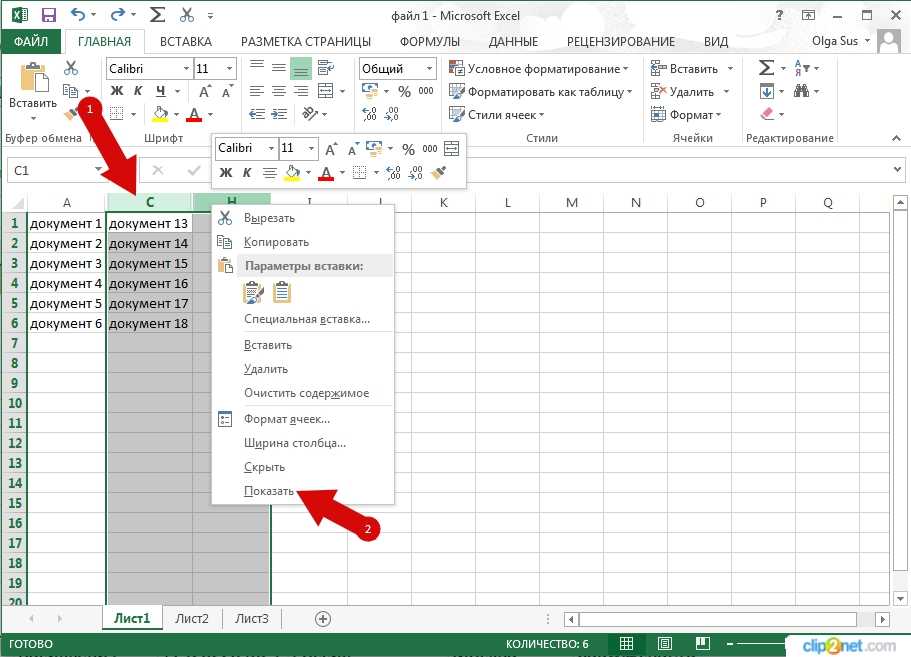Switch to Лист2 sheet tab
911x657 pixels.
click(x=192, y=618)
